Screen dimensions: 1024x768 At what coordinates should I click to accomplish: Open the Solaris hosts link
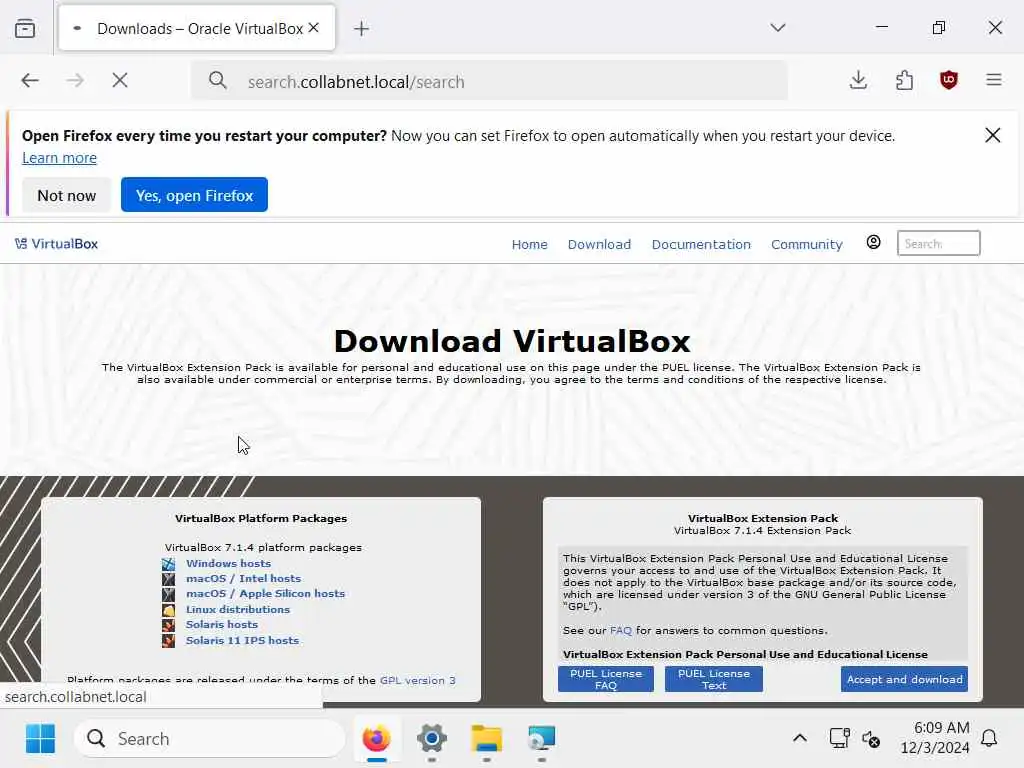pyautogui.click(x=221, y=624)
